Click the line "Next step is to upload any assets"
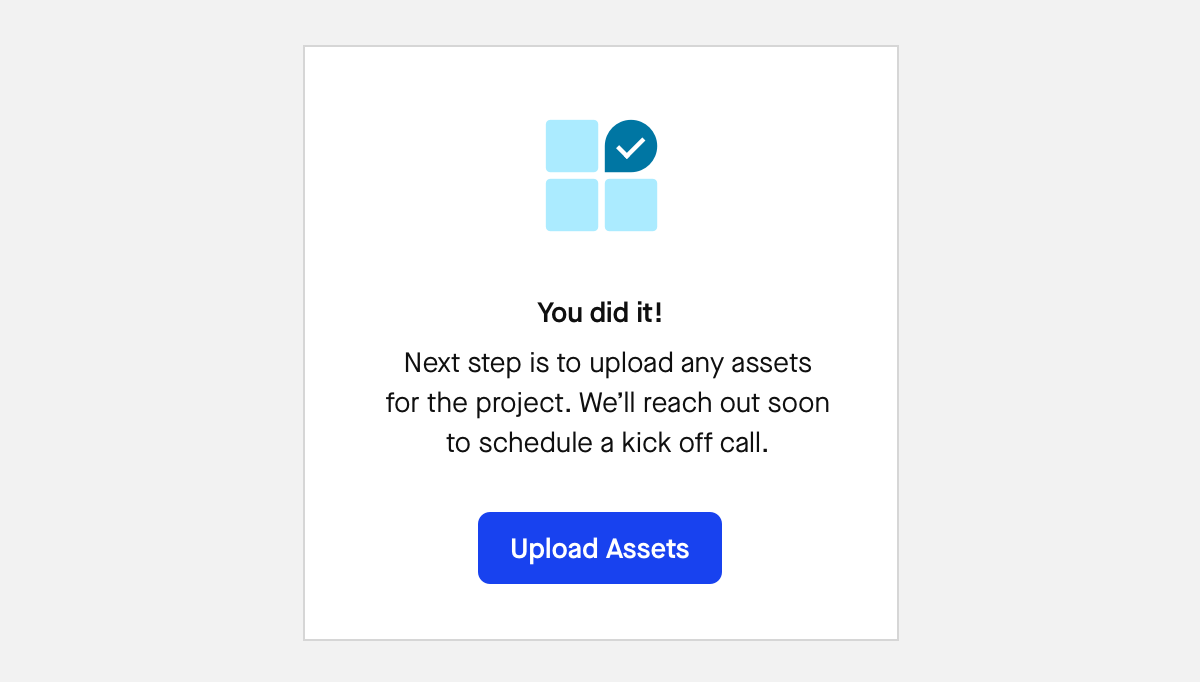 tap(607, 362)
